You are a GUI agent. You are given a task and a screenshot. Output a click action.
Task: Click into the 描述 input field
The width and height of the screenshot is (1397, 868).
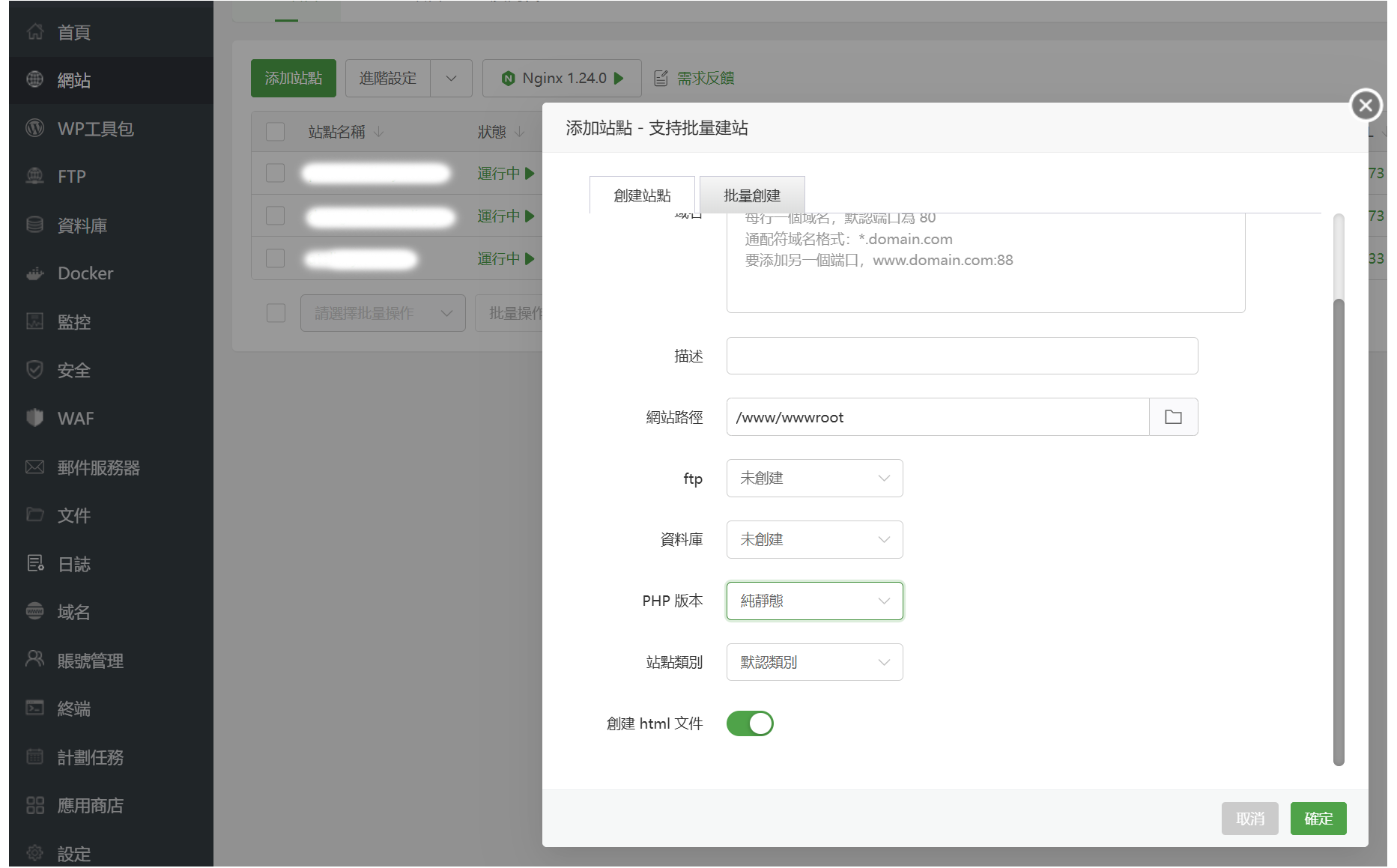(x=962, y=356)
